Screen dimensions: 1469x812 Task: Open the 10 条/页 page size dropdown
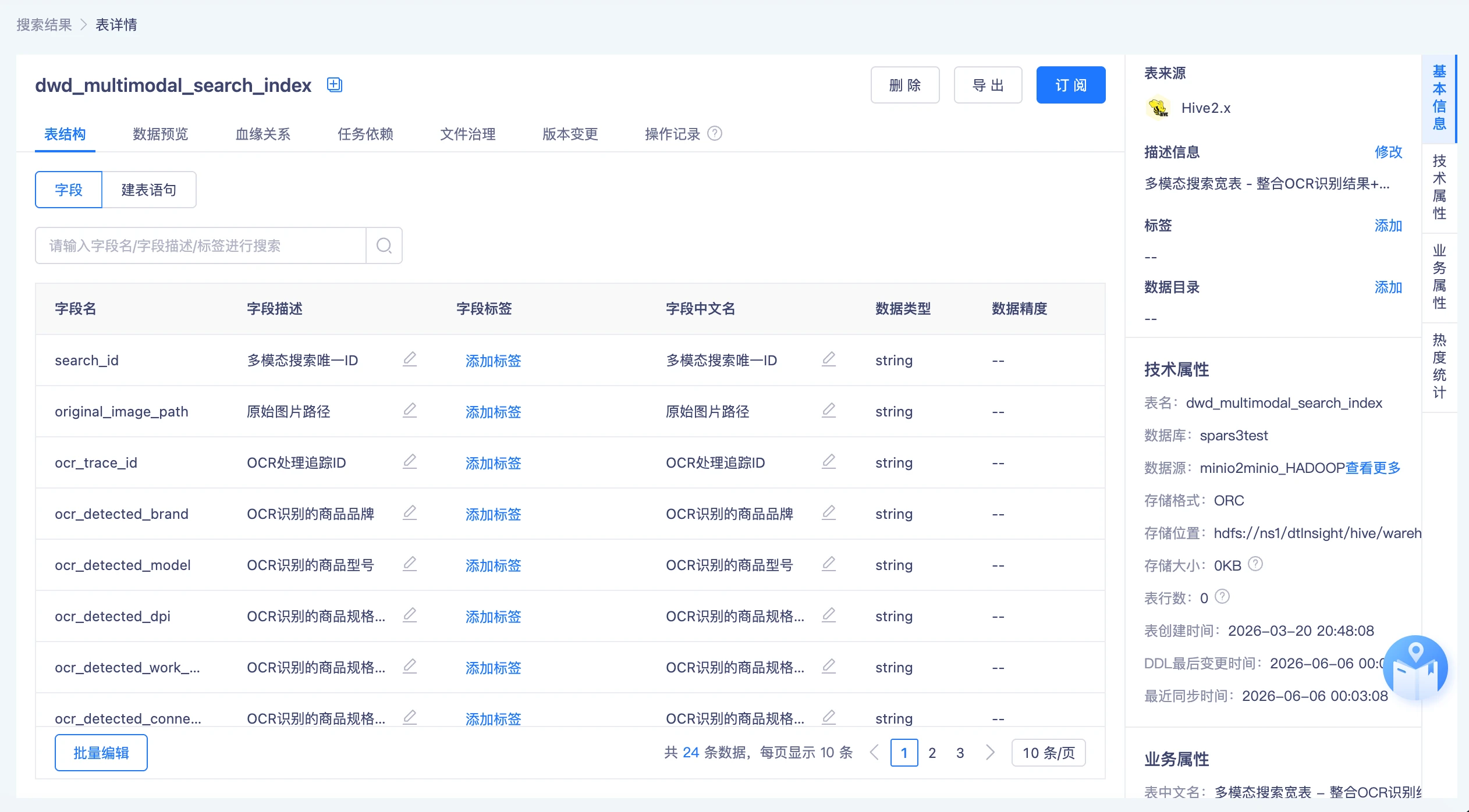tap(1049, 753)
